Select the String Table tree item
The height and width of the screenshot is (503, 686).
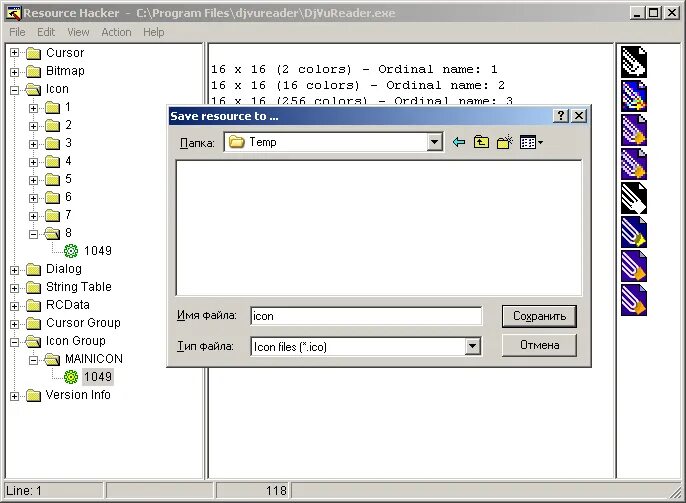click(79, 287)
